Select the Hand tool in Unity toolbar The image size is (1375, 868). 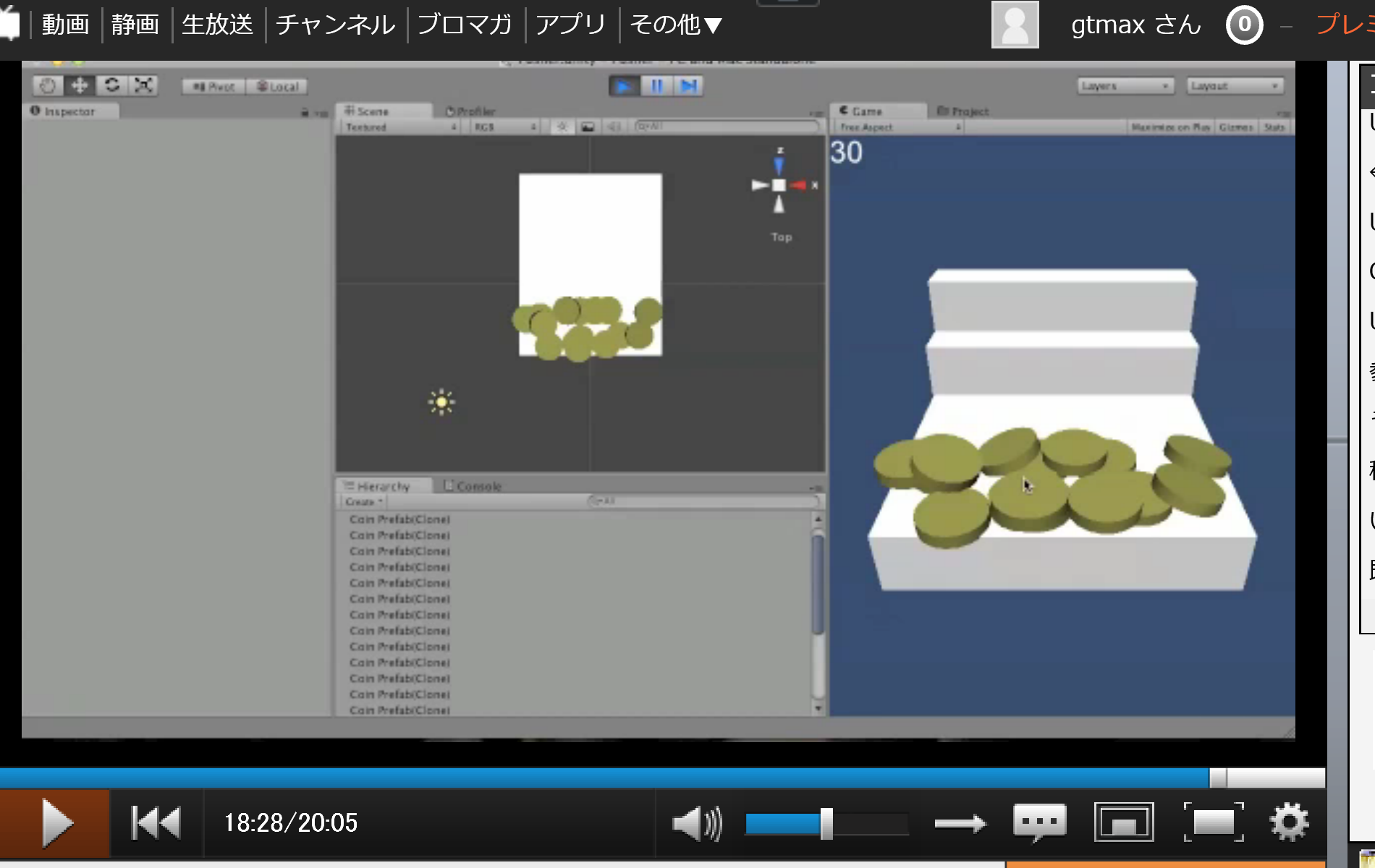pyautogui.click(x=47, y=85)
